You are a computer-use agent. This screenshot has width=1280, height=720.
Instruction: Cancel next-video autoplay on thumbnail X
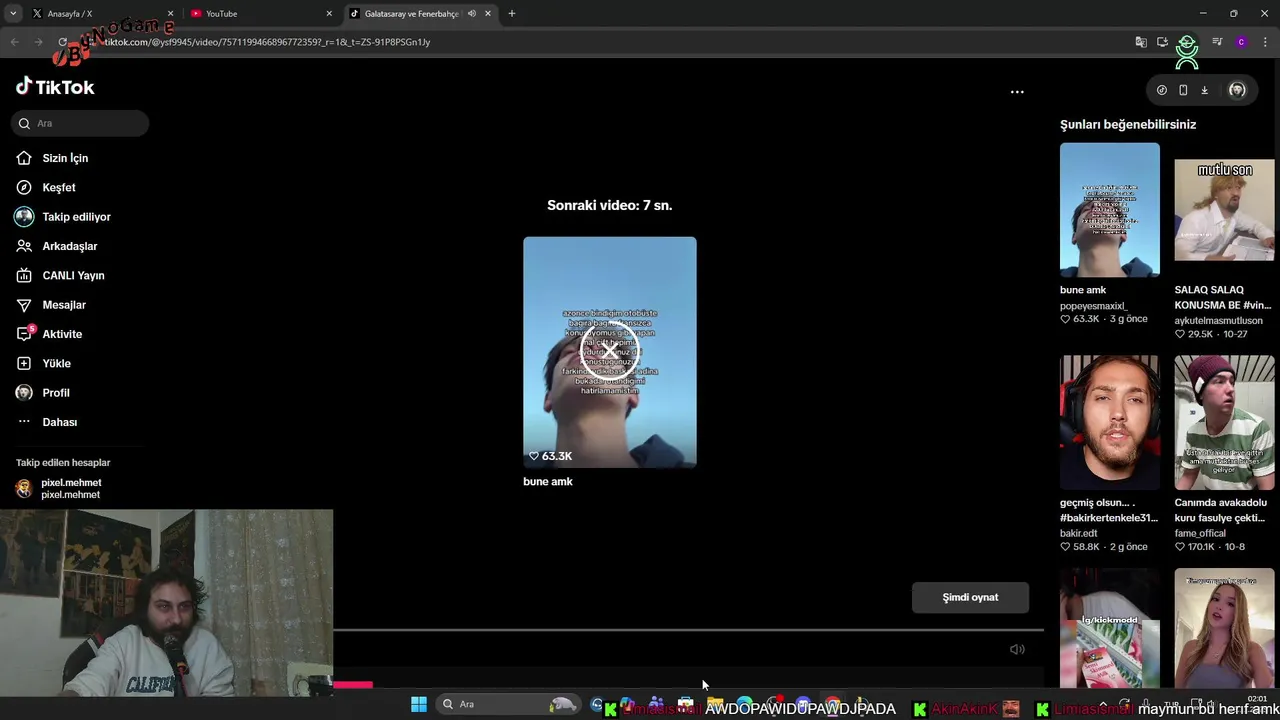point(610,352)
